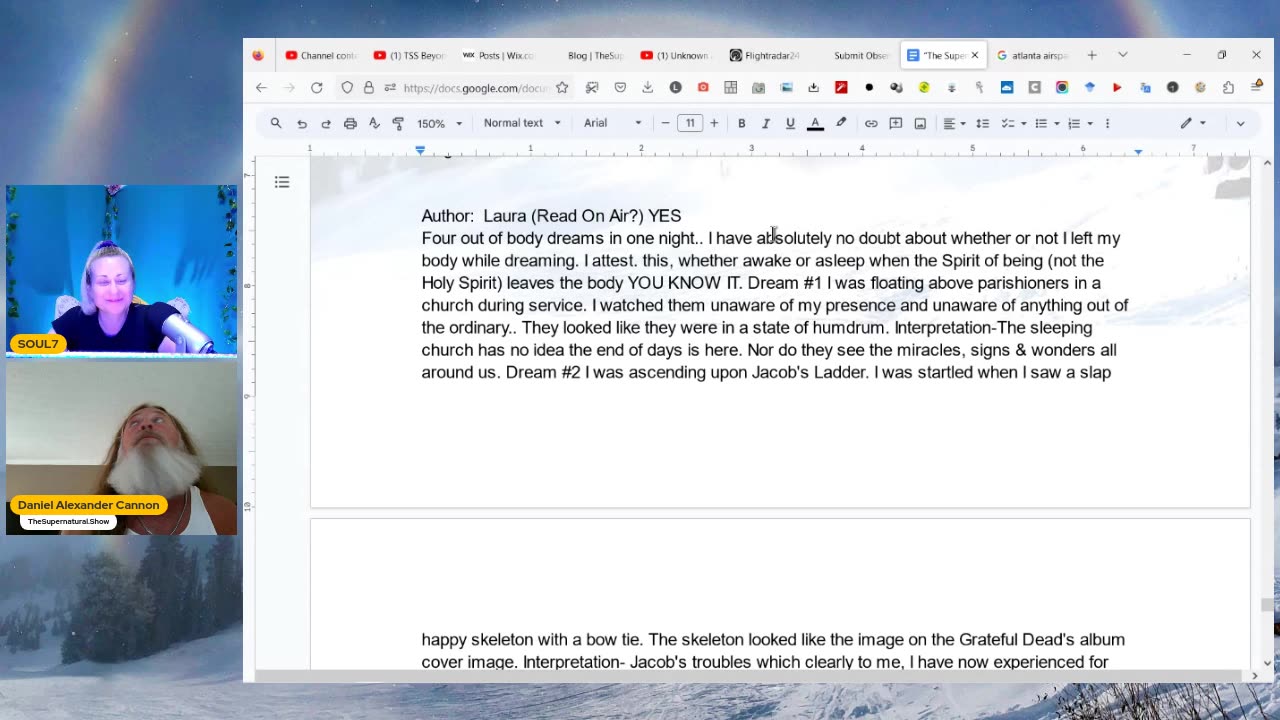Image resolution: width=1280 pixels, height=720 pixels.
Task: Click the Pocket save icon in Firefox
Action: pos(620,88)
